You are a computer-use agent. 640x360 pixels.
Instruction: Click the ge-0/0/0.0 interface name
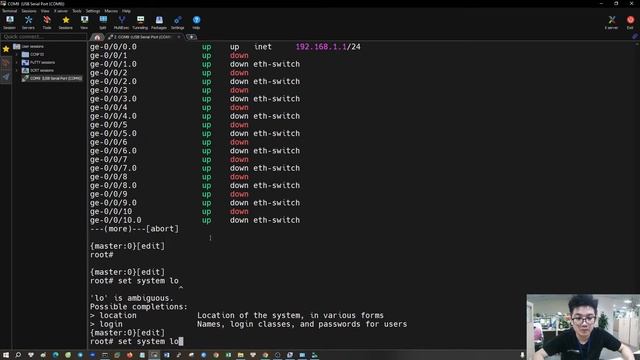tap(113, 47)
